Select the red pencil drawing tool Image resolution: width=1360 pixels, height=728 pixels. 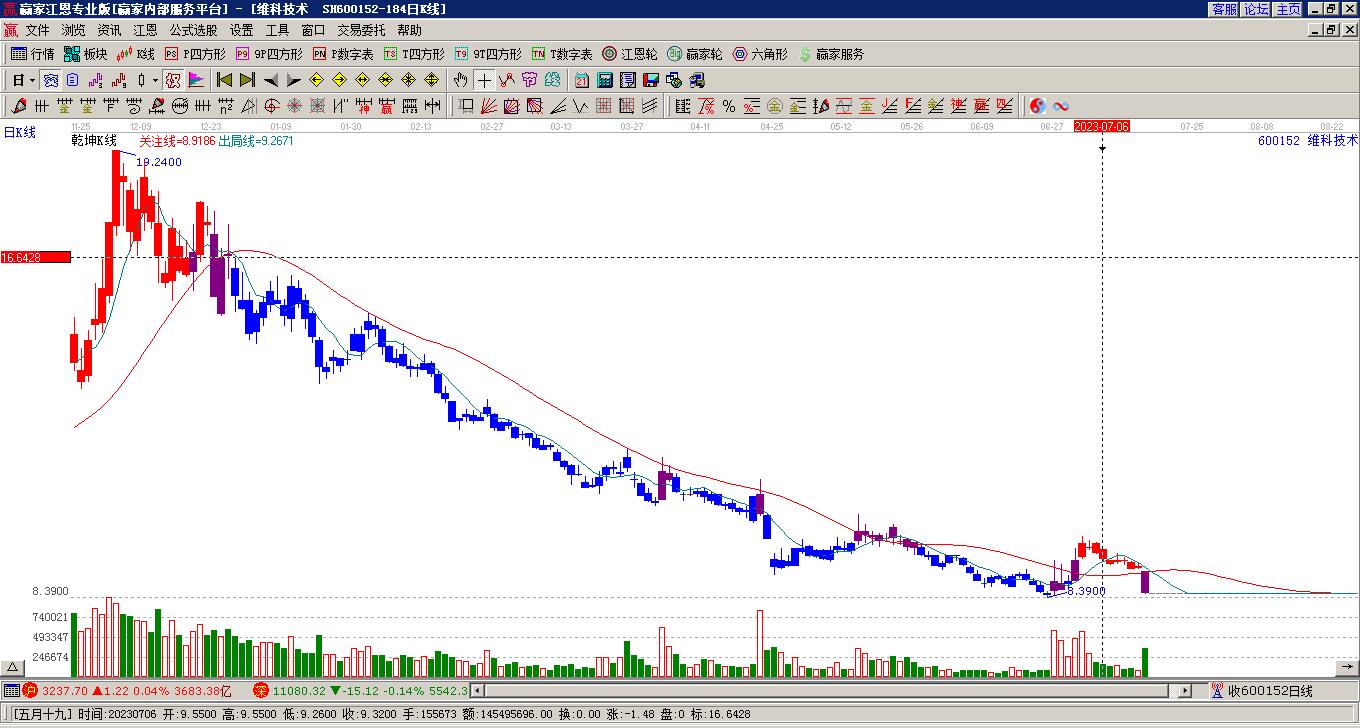point(19,106)
